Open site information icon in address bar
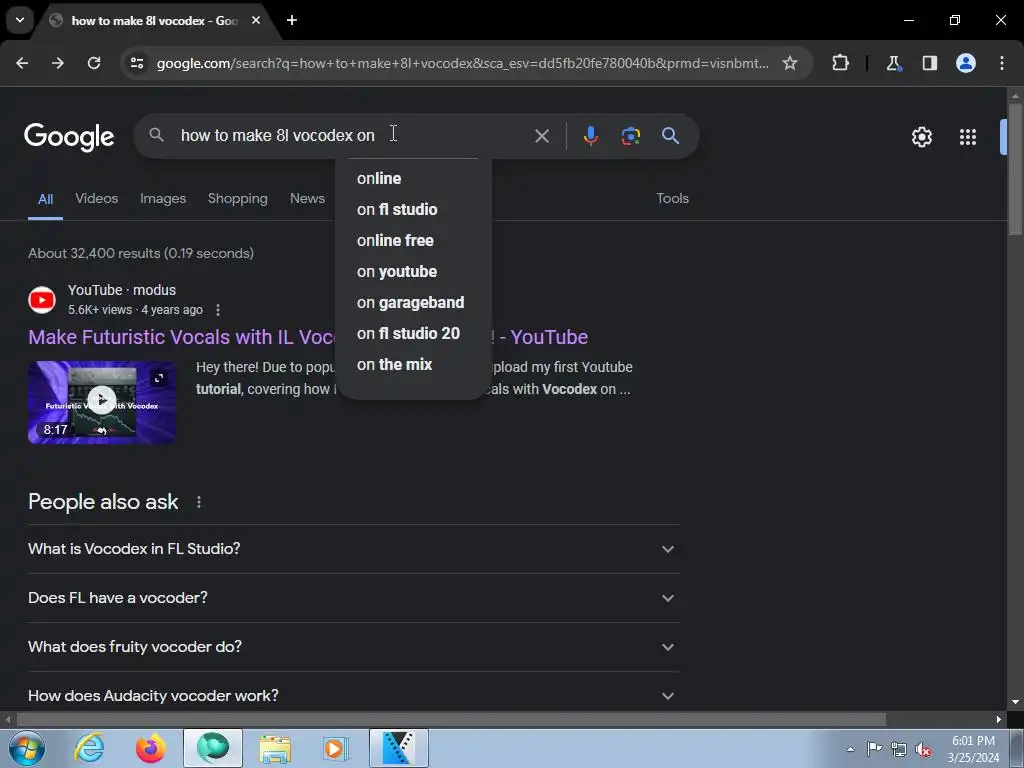The height and width of the screenshot is (768, 1024). (x=136, y=63)
